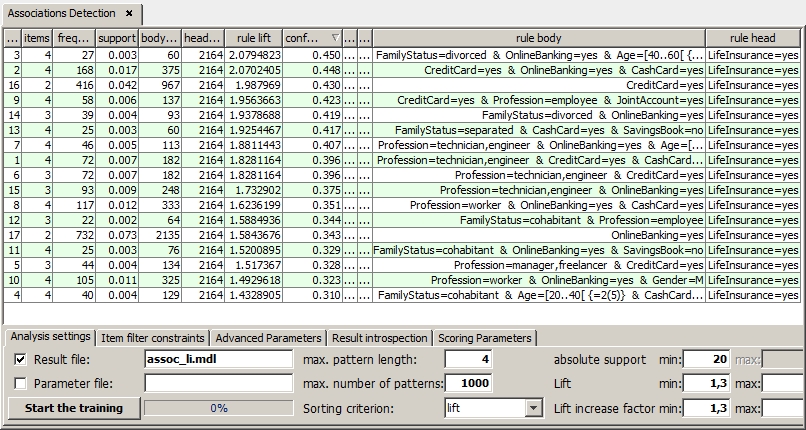The image size is (806, 430).
Task: Click lift value 1.5200895
Action: point(254,250)
